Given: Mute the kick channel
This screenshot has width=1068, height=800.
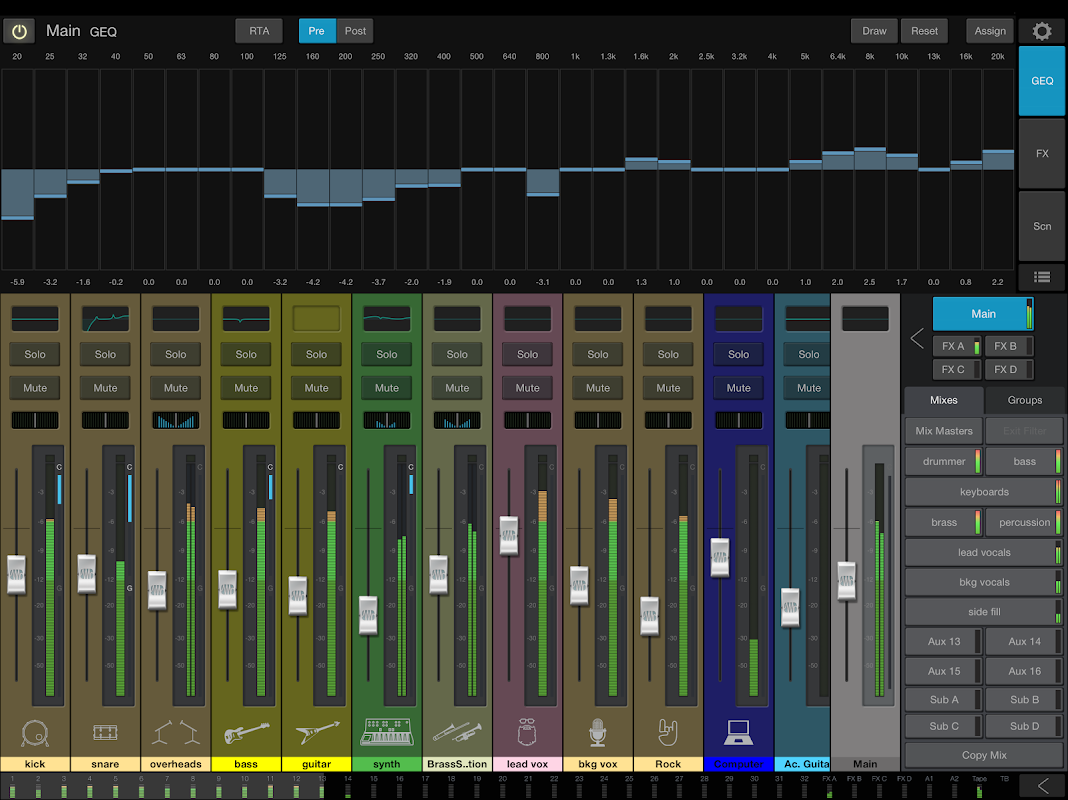Looking at the screenshot, I should (35, 388).
